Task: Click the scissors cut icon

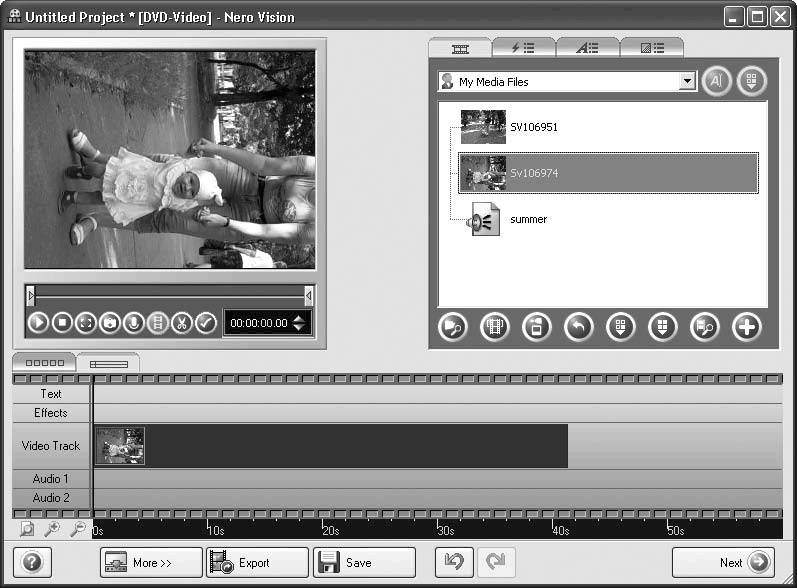Action: (x=181, y=323)
